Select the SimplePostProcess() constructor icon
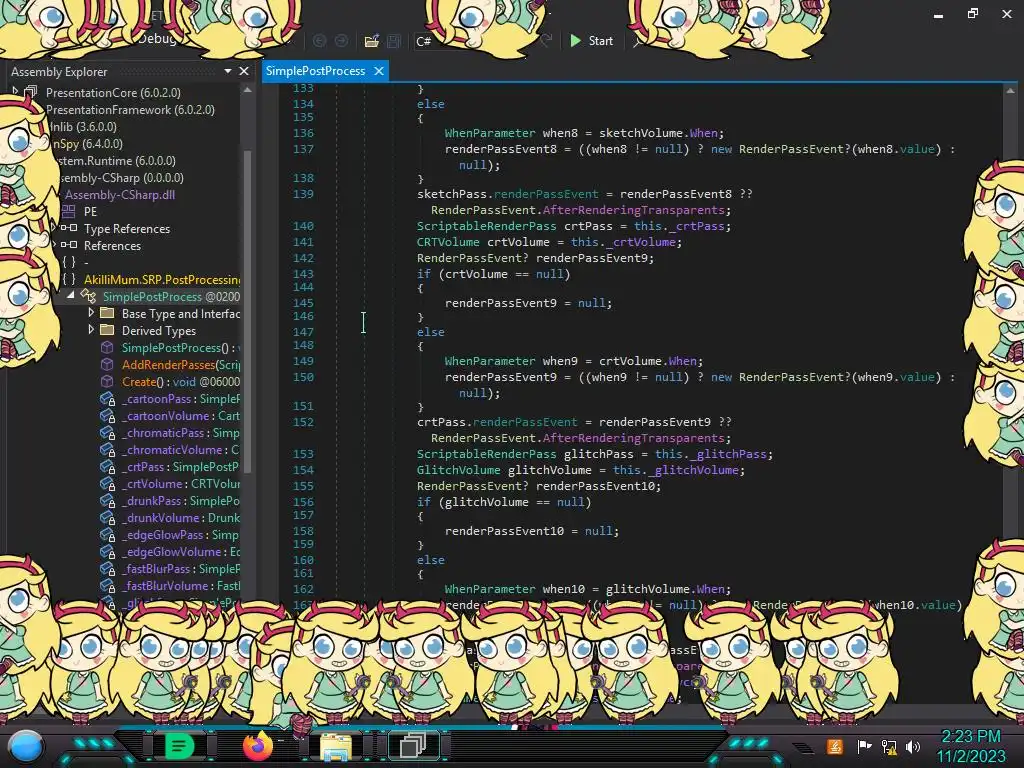 tap(107, 347)
